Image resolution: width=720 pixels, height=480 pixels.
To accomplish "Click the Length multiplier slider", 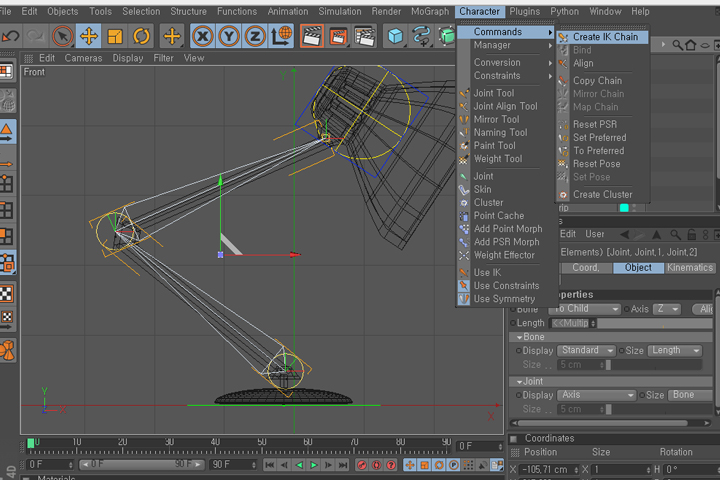I will 655,323.
